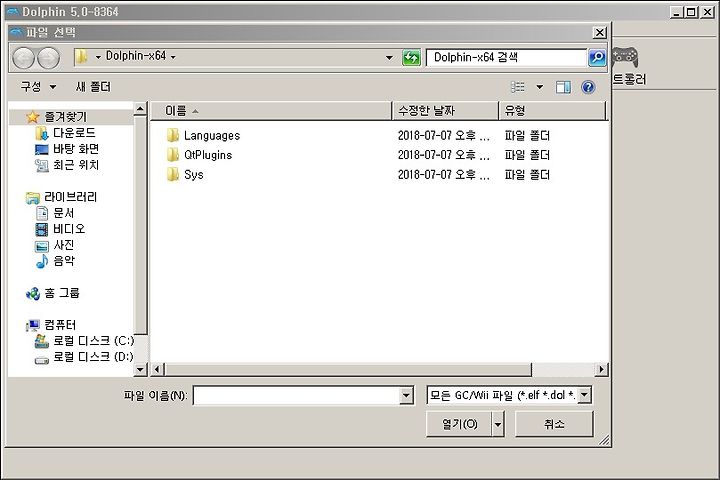The image size is (720, 480).
Task: Click the 파일 이름 text field
Action: tap(296, 395)
